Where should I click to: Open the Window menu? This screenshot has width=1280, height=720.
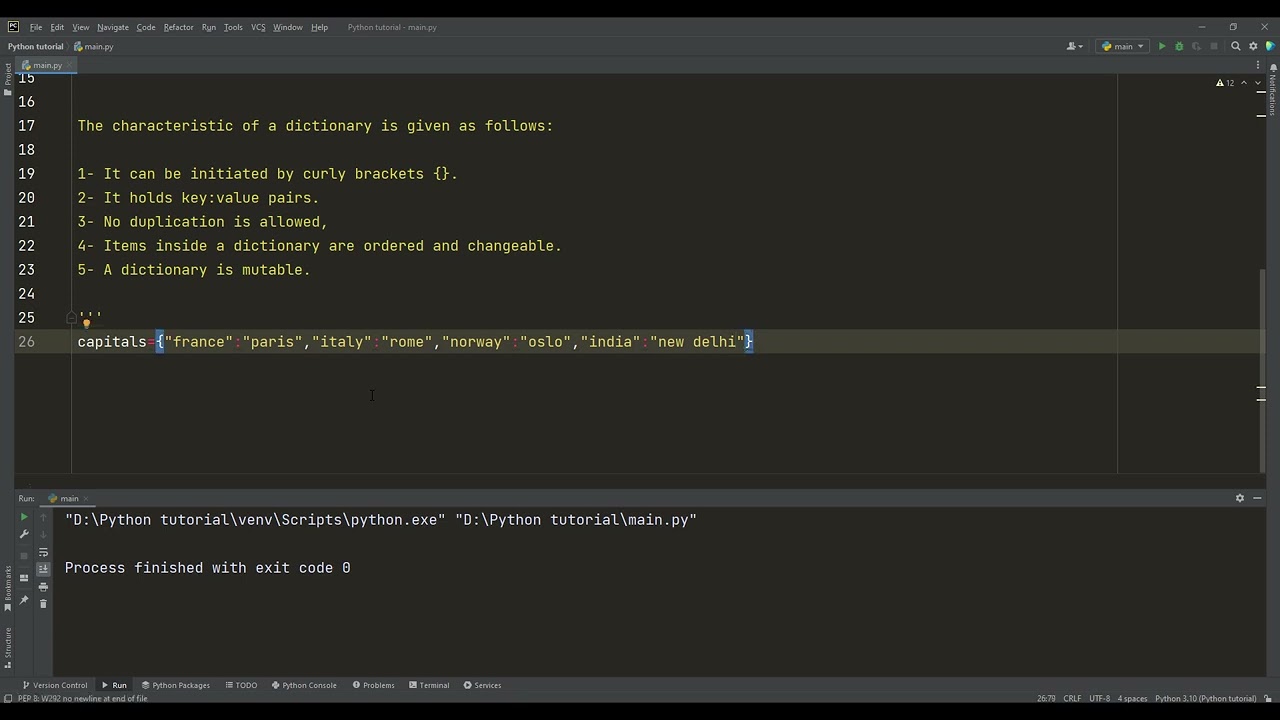[x=288, y=27]
